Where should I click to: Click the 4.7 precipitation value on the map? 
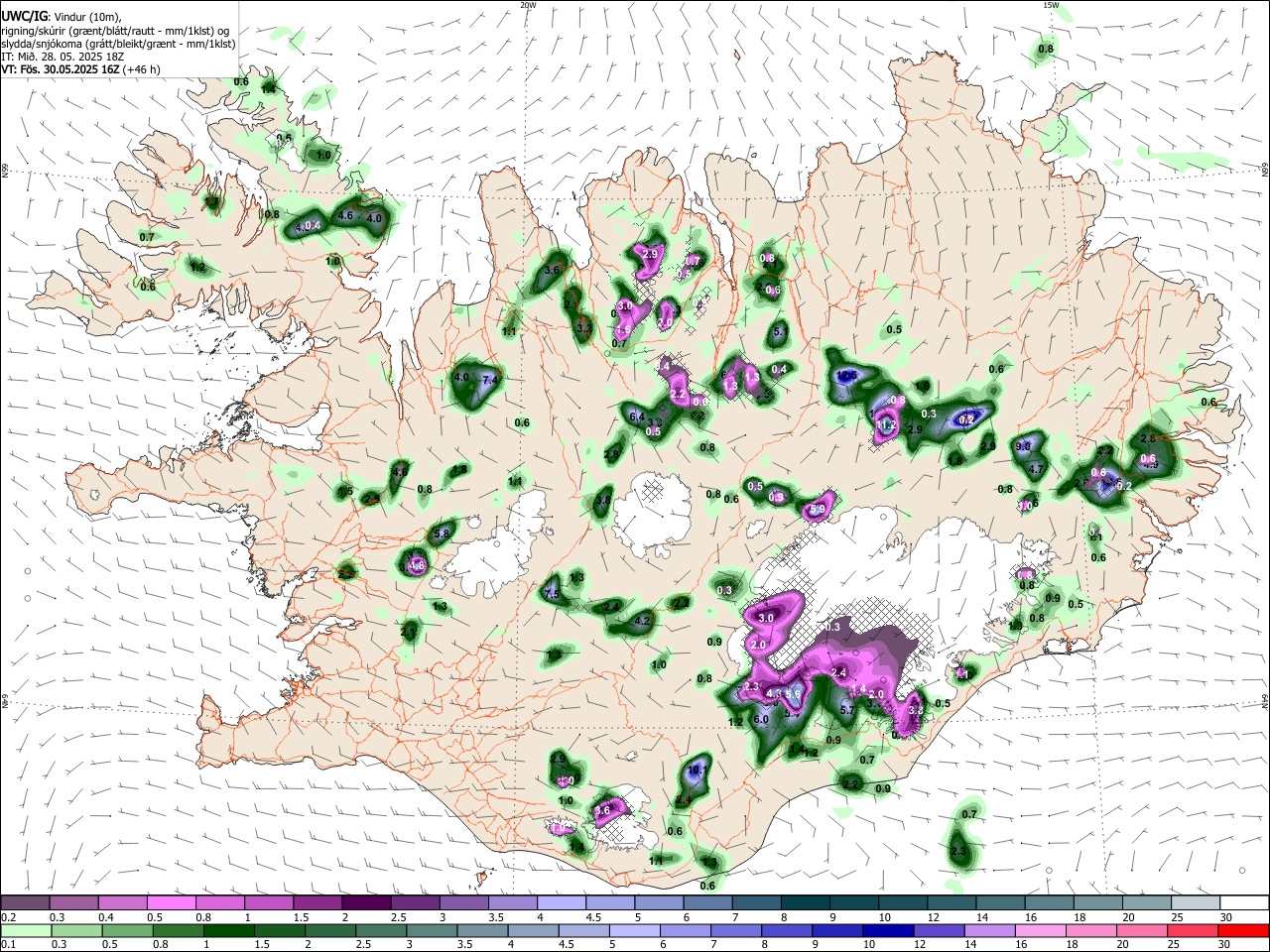click(x=1036, y=469)
